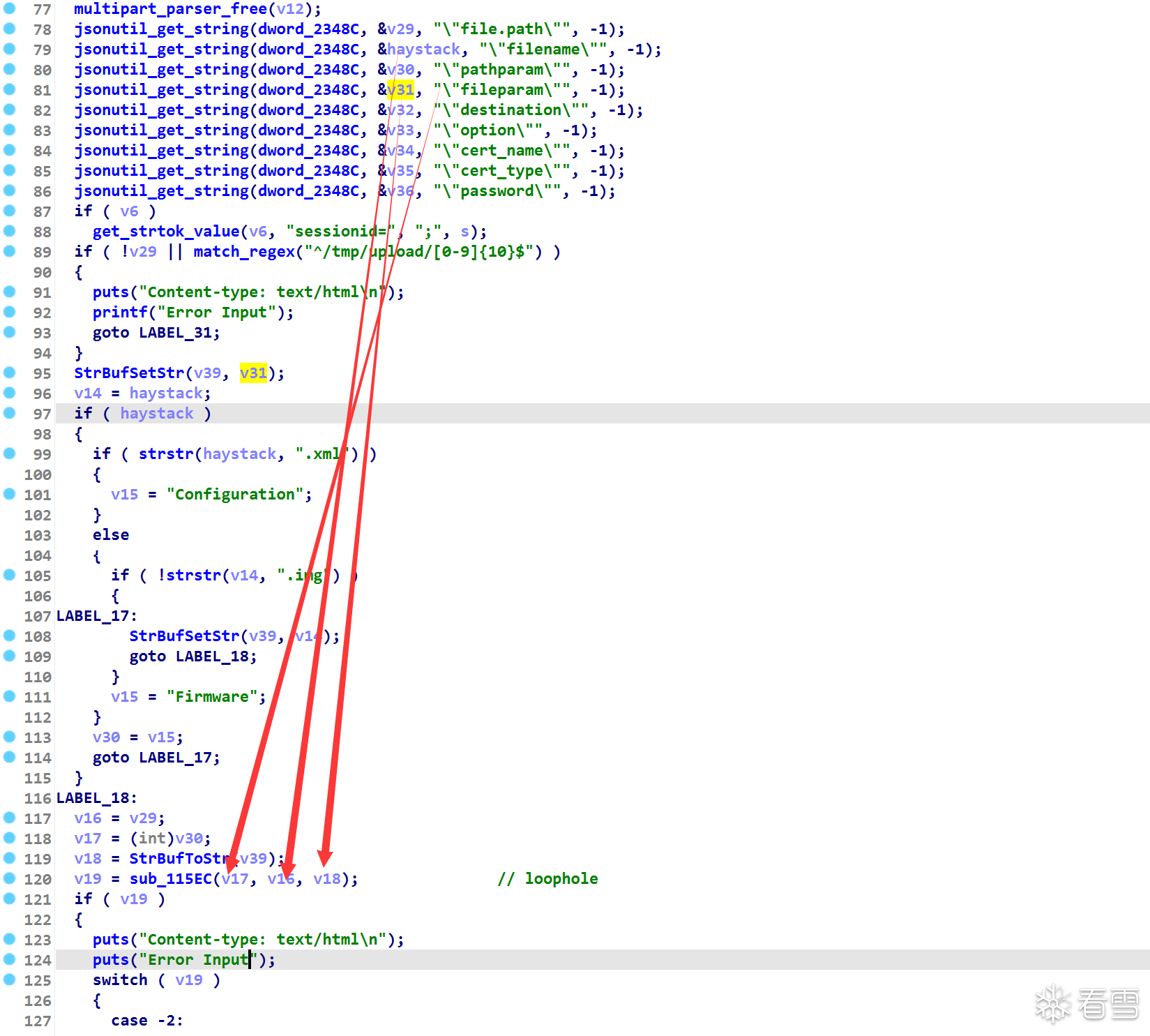Click the LABEL_17: label definition
Screen dimensions: 1150x1036
point(97,616)
